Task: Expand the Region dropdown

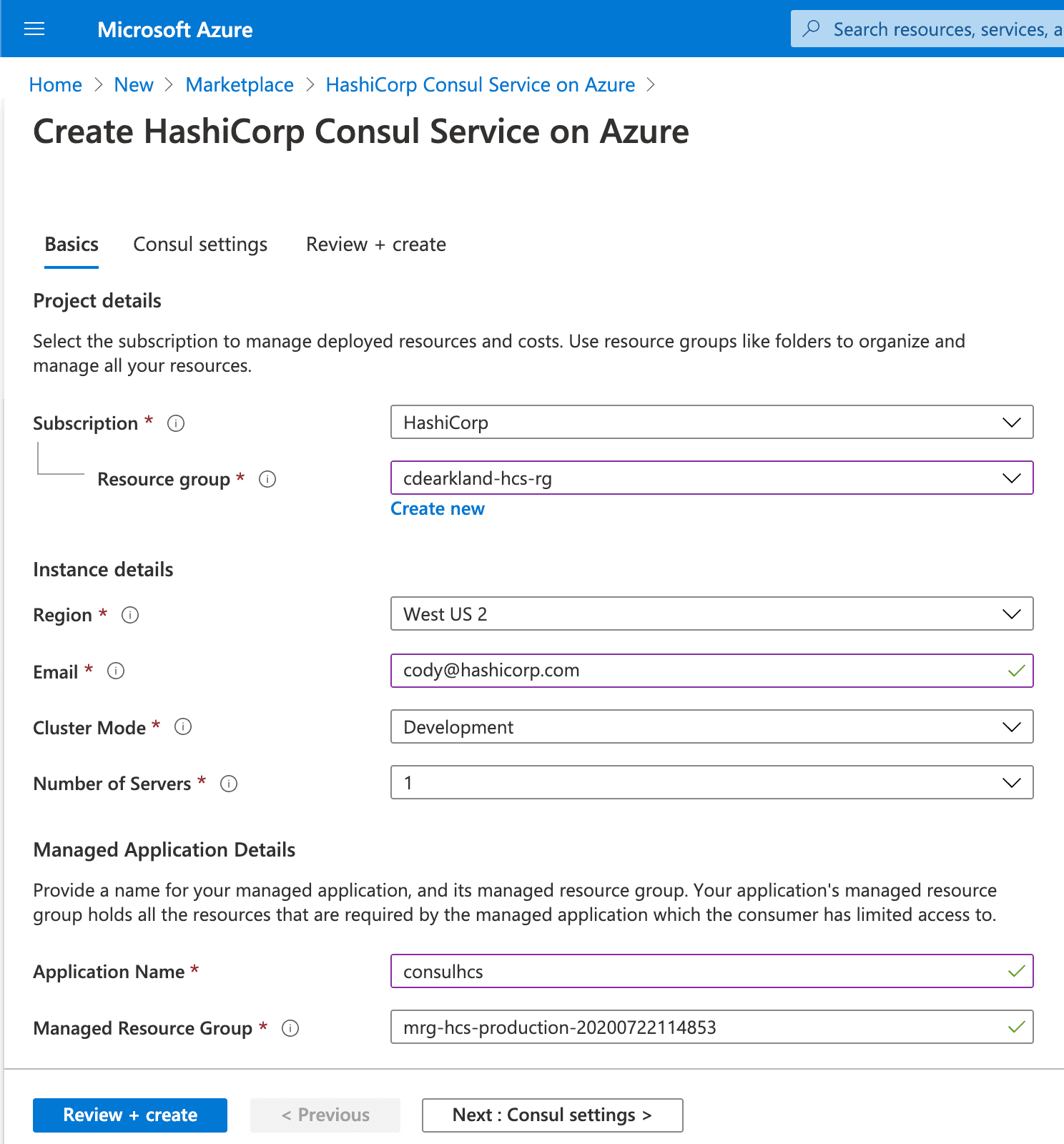Action: point(711,614)
